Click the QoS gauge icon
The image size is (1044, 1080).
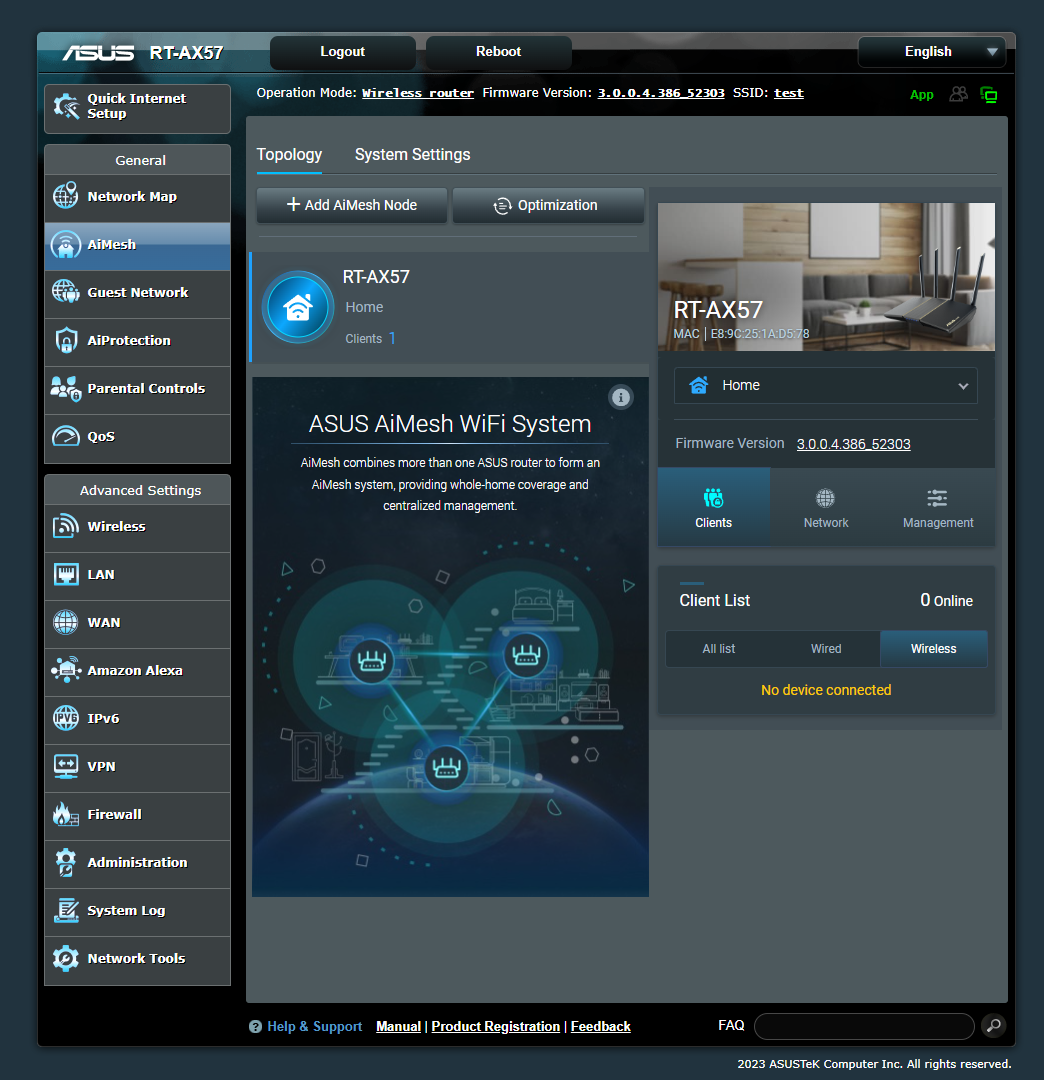point(66,436)
